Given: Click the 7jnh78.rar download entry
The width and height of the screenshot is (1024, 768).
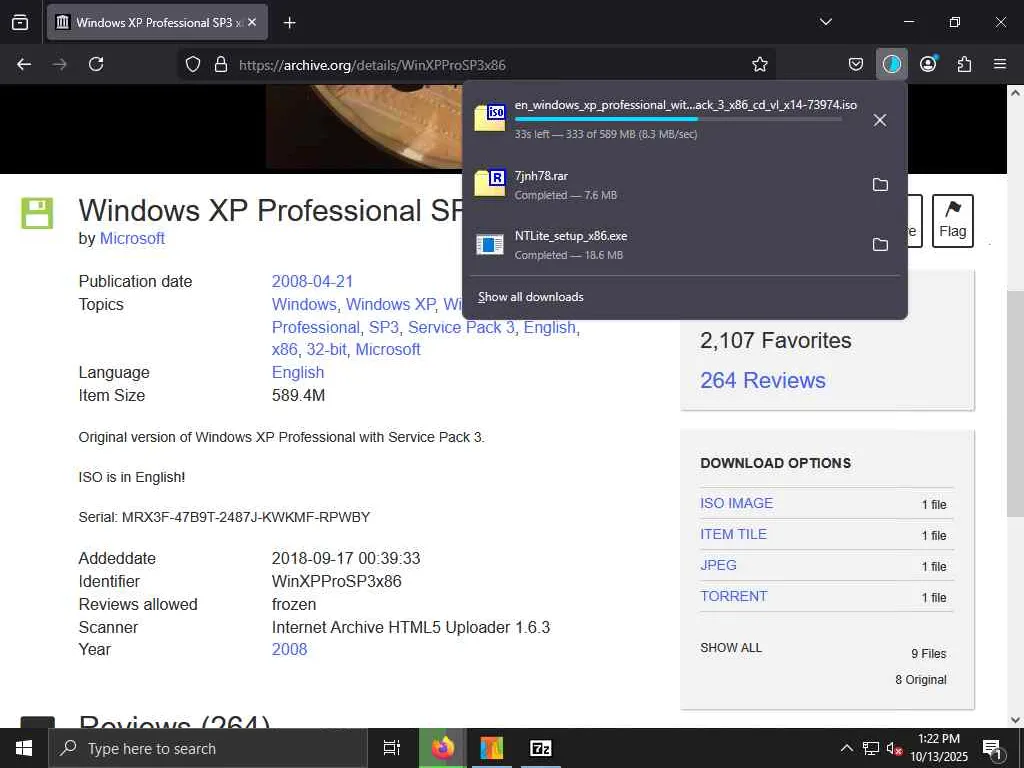Looking at the screenshot, I should [666, 185].
